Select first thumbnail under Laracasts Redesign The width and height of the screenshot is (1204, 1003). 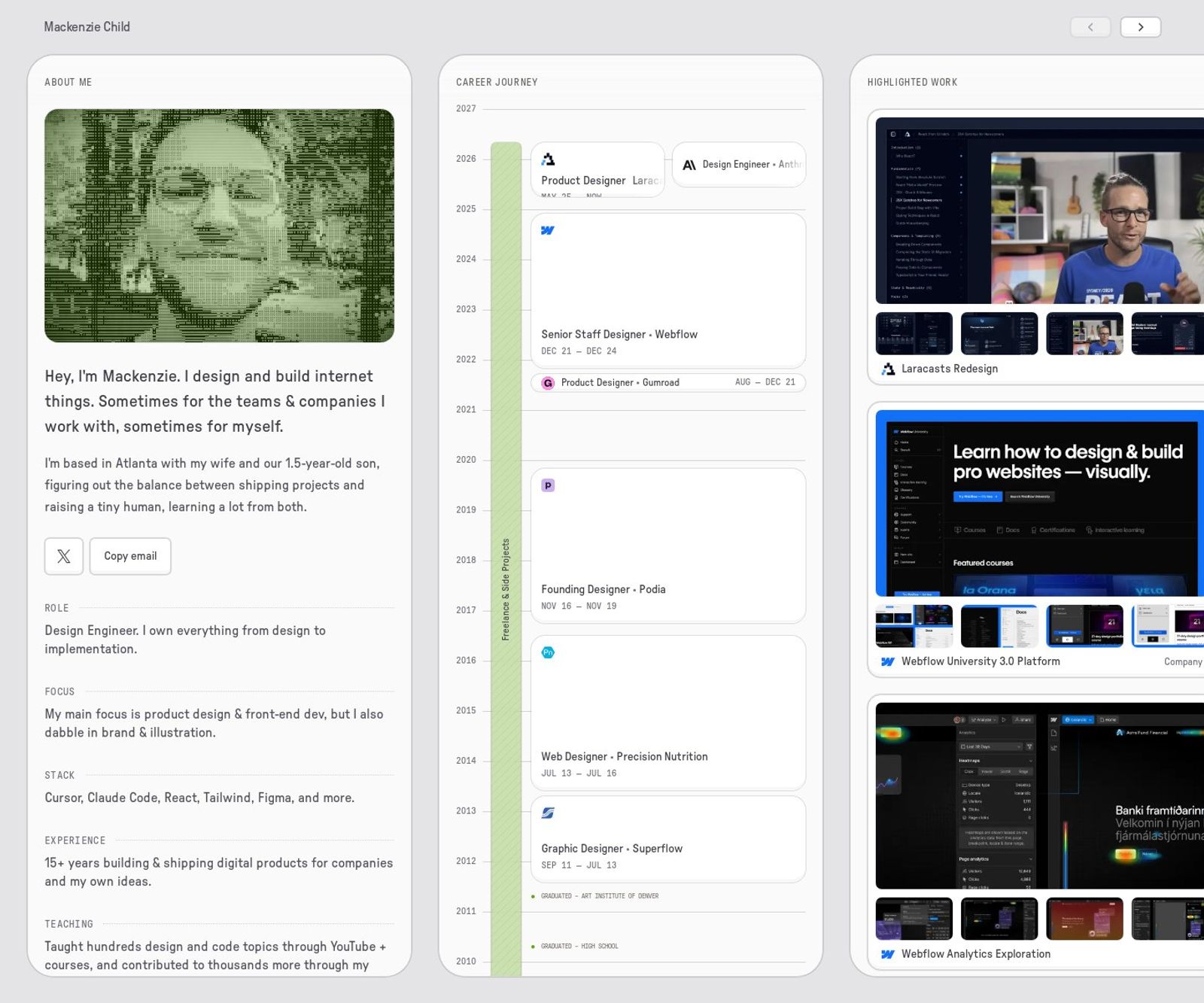click(x=914, y=333)
